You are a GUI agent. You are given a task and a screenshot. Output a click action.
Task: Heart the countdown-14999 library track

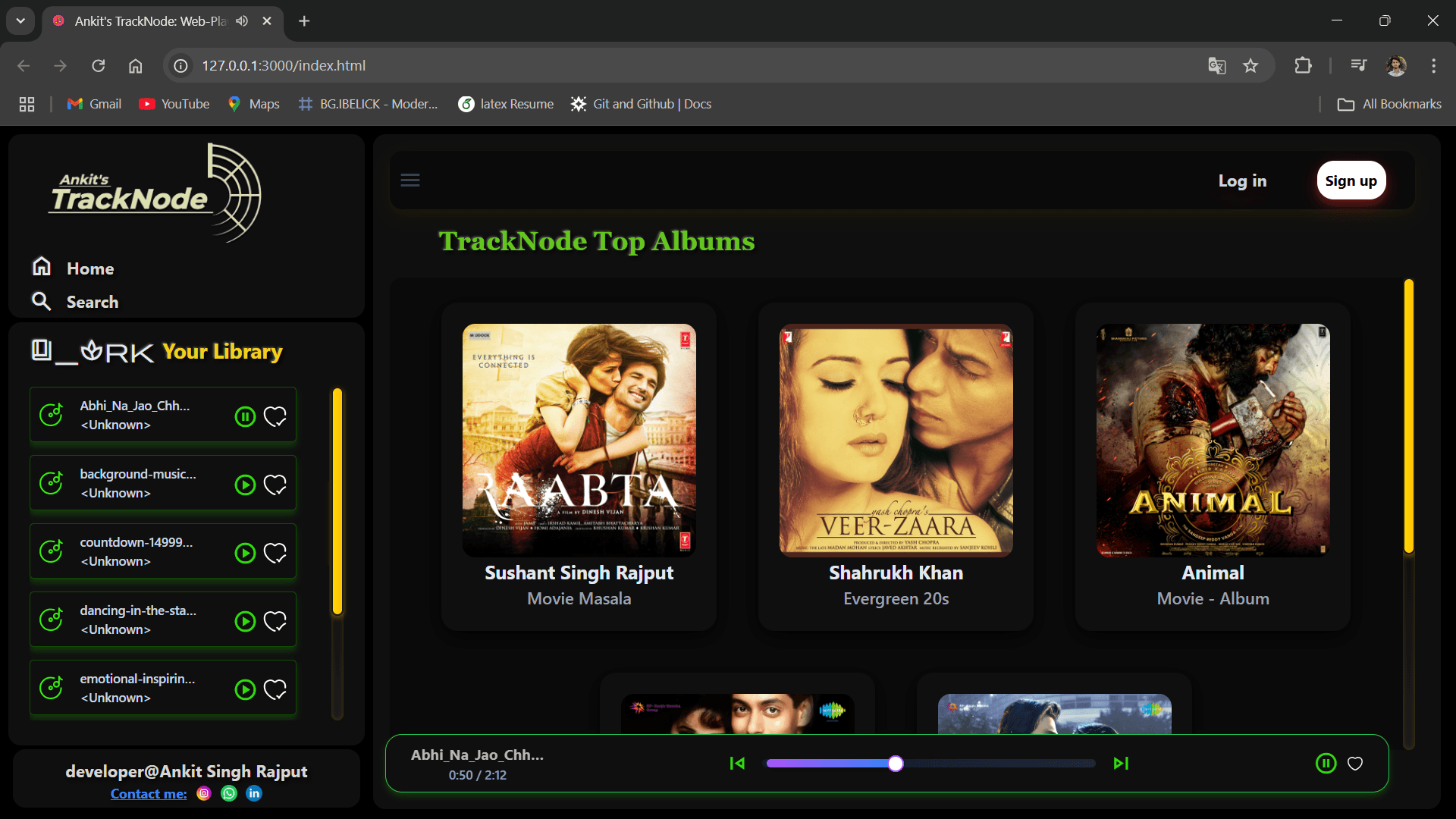tap(275, 553)
